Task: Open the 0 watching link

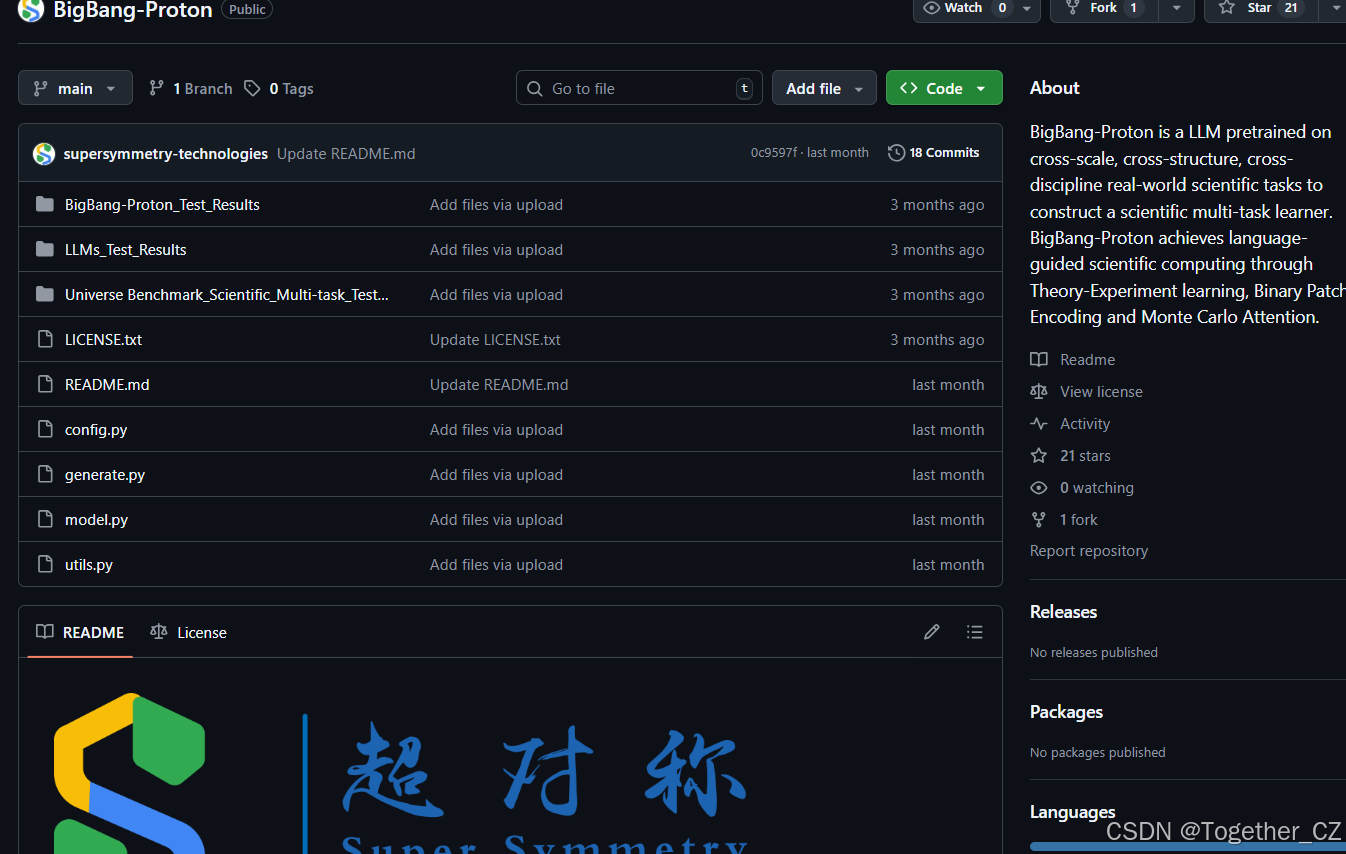Action: (1097, 487)
